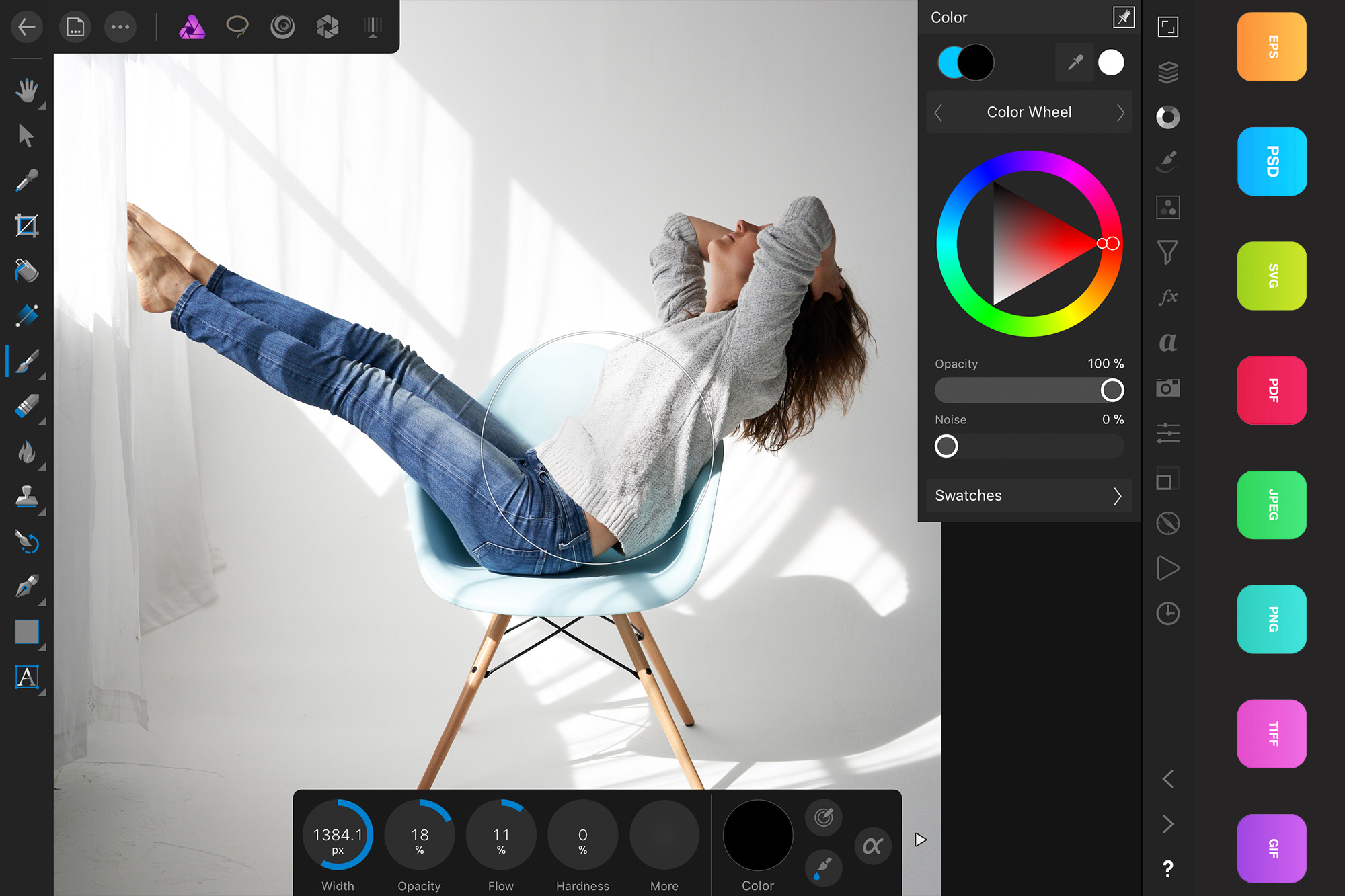The width and height of the screenshot is (1345, 896).
Task: Open the fx layer effects panel
Action: click(x=1168, y=296)
